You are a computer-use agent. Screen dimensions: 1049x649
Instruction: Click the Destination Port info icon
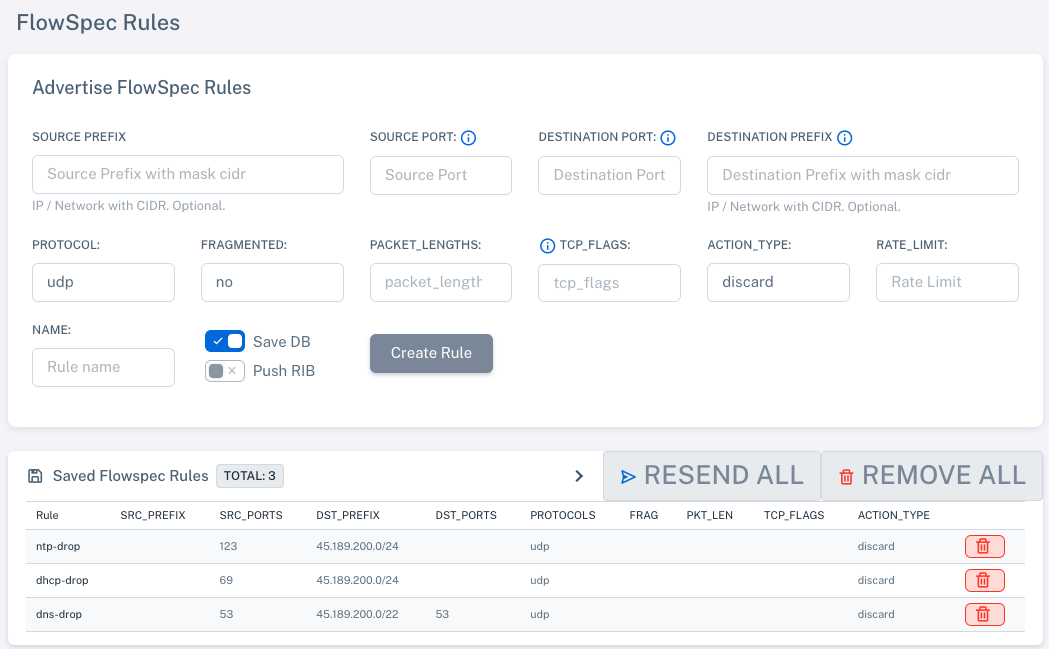(667, 138)
